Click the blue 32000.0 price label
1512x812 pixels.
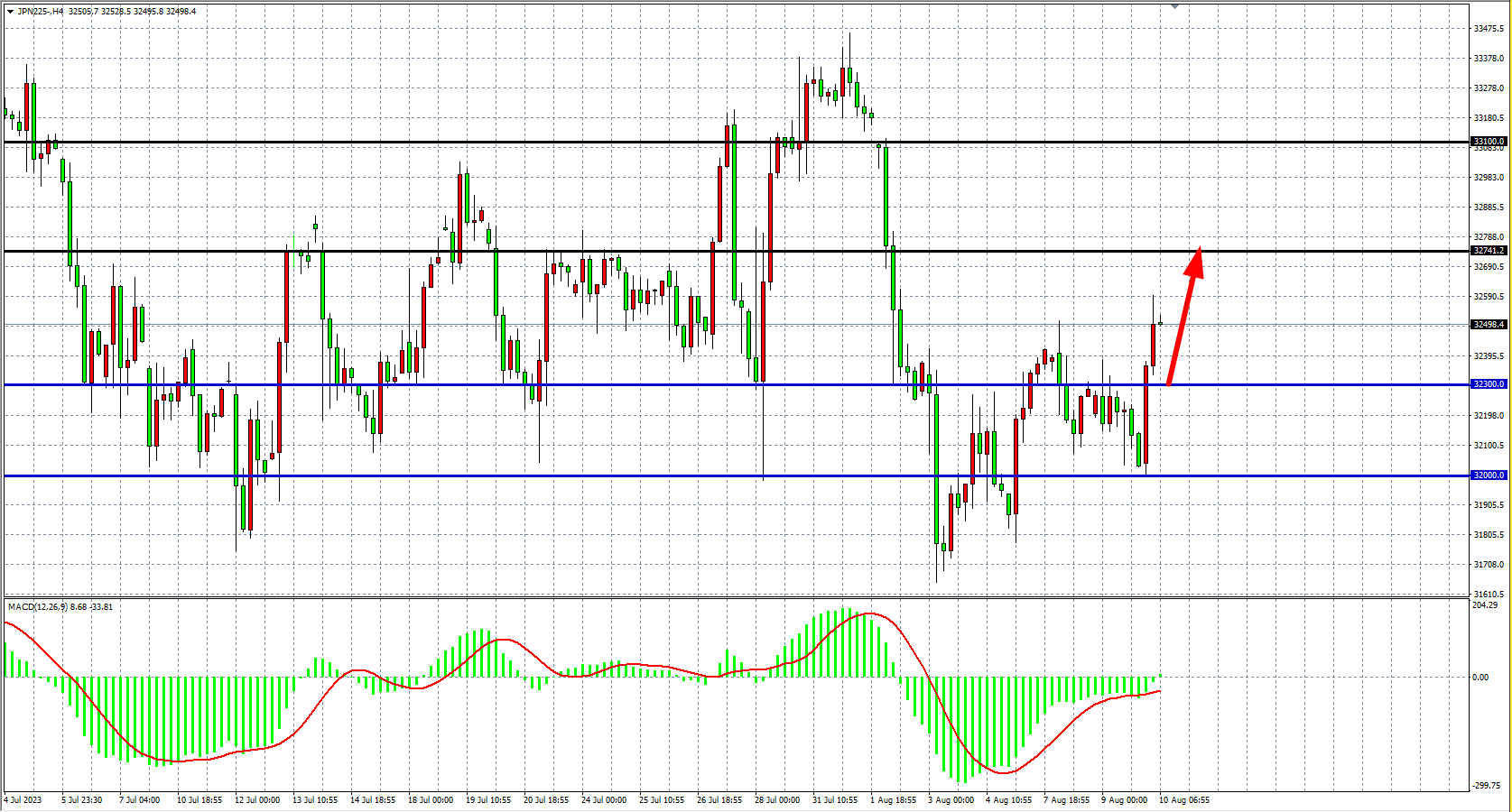point(1489,475)
